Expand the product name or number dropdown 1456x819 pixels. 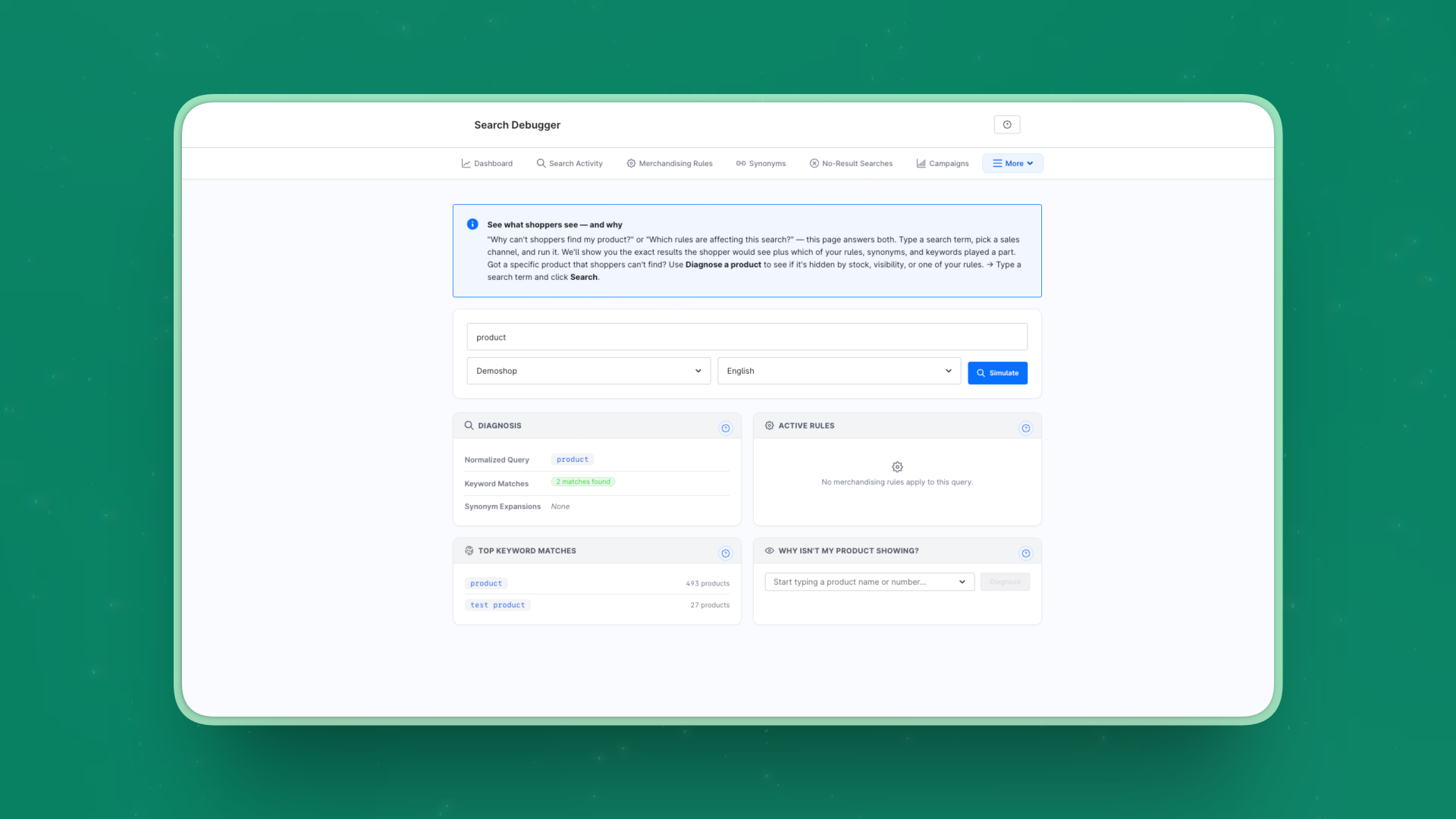pyautogui.click(x=869, y=582)
